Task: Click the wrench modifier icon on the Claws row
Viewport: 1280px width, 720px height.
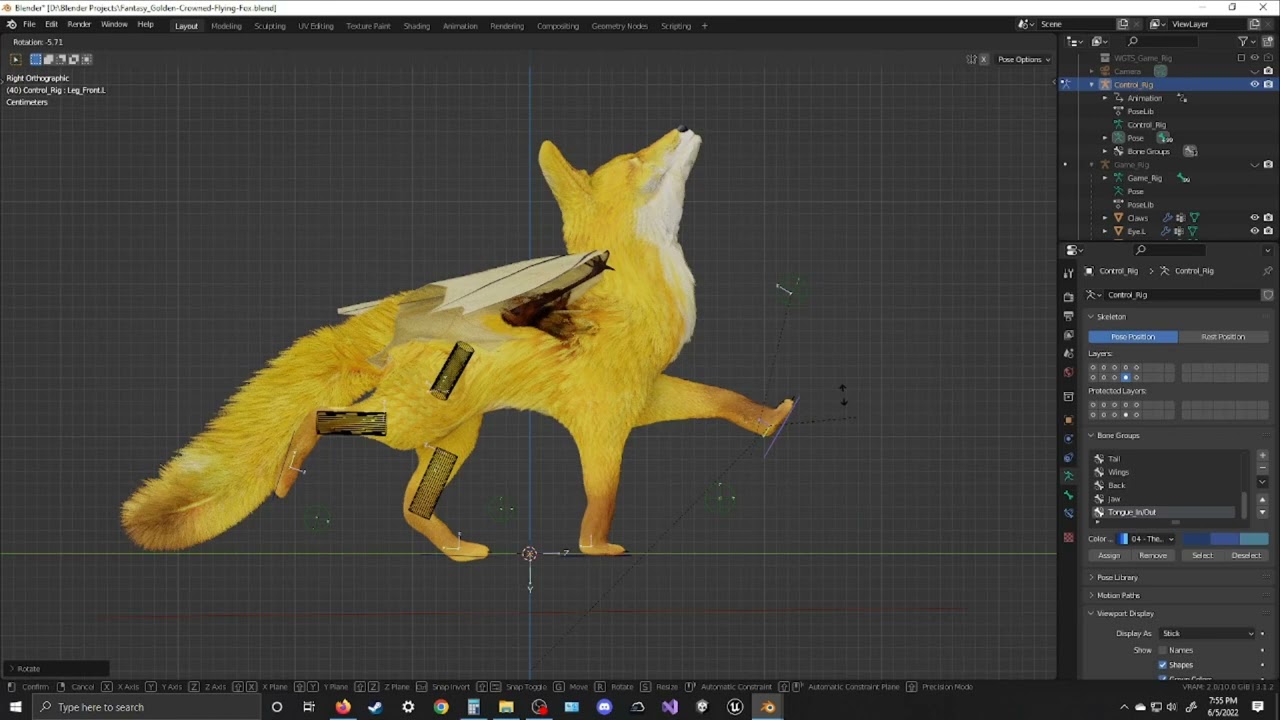Action: click(1167, 217)
